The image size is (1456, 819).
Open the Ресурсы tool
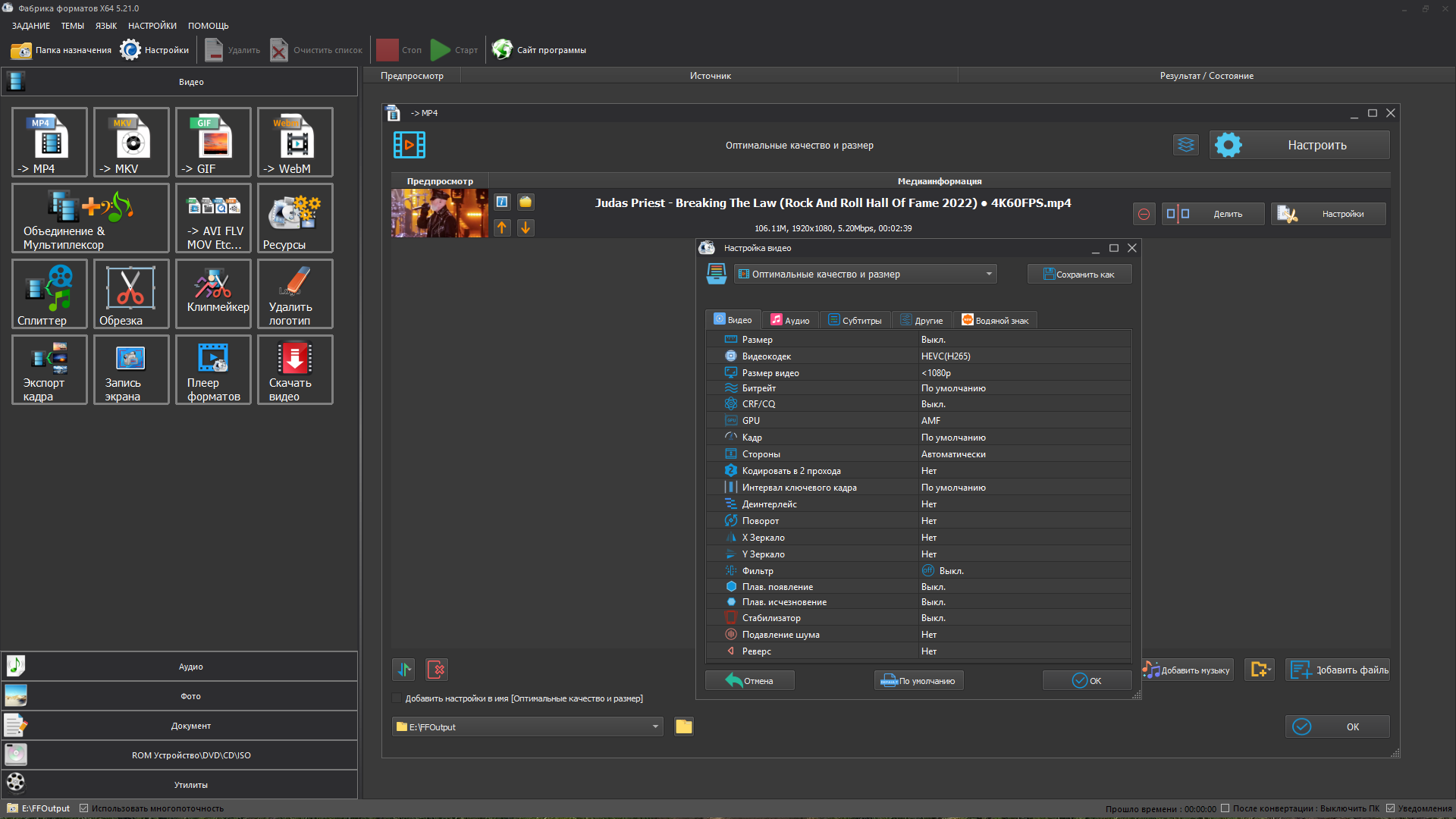click(295, 218)
